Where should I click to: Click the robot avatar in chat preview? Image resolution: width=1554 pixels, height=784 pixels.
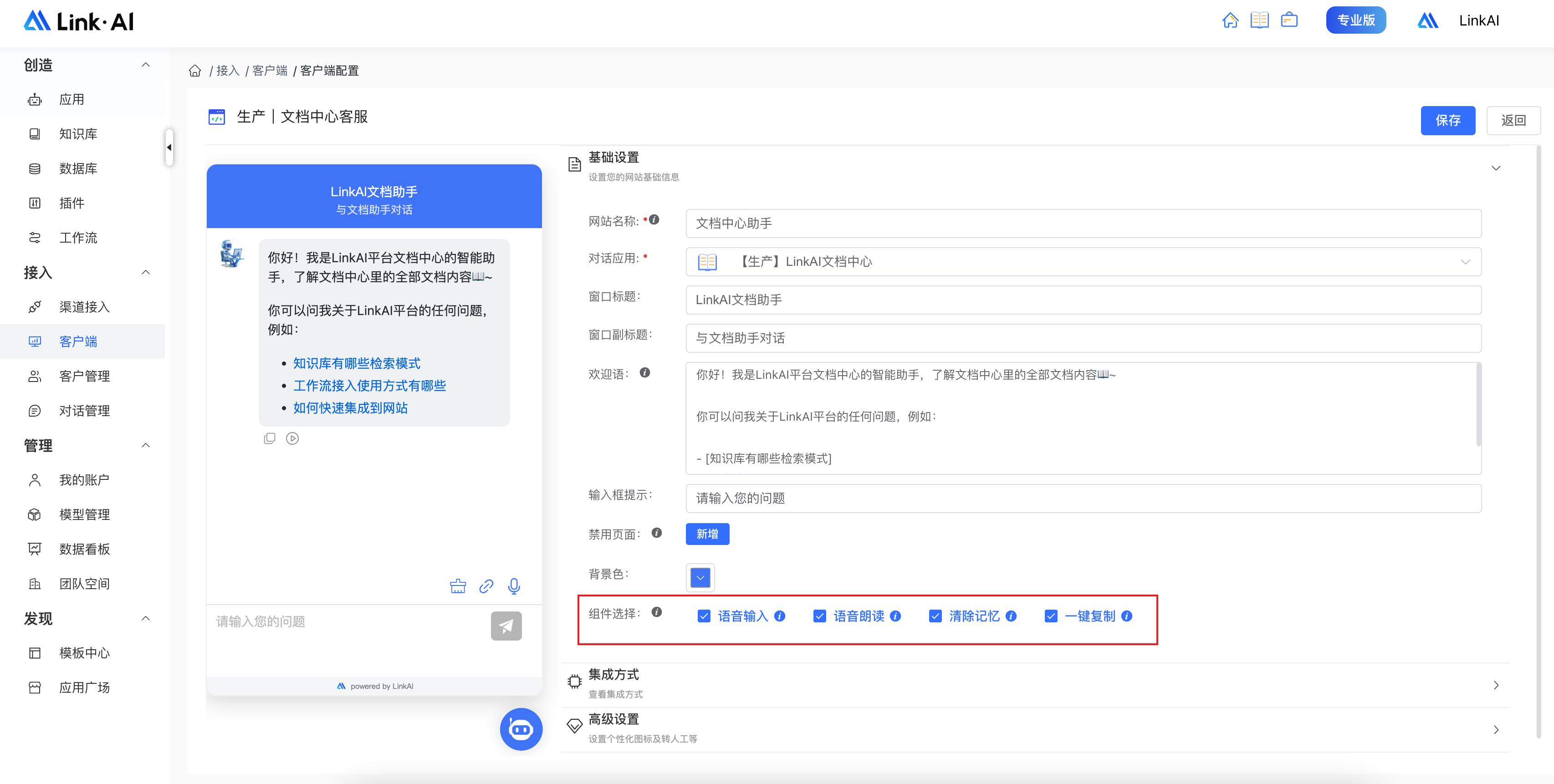[x=232, y=253]
